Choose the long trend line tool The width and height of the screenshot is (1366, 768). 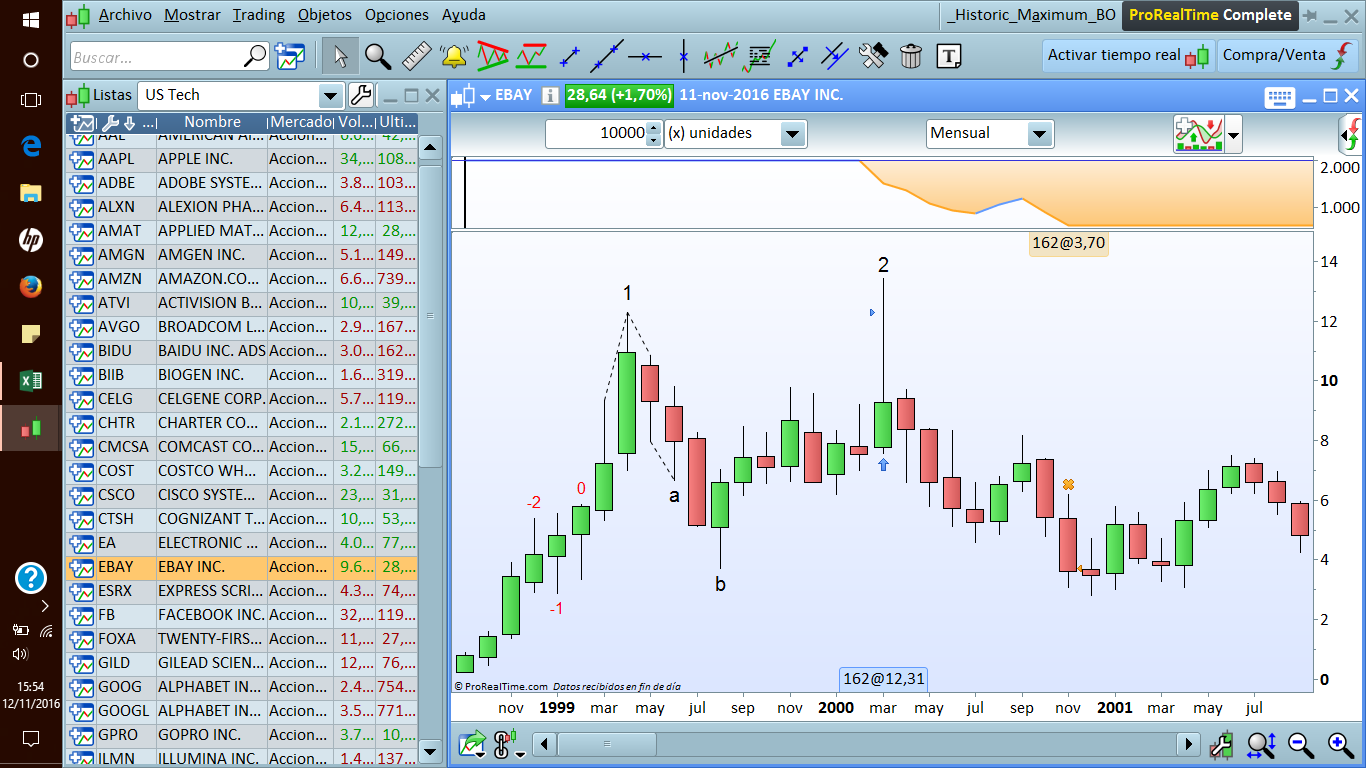coord(607,56)
